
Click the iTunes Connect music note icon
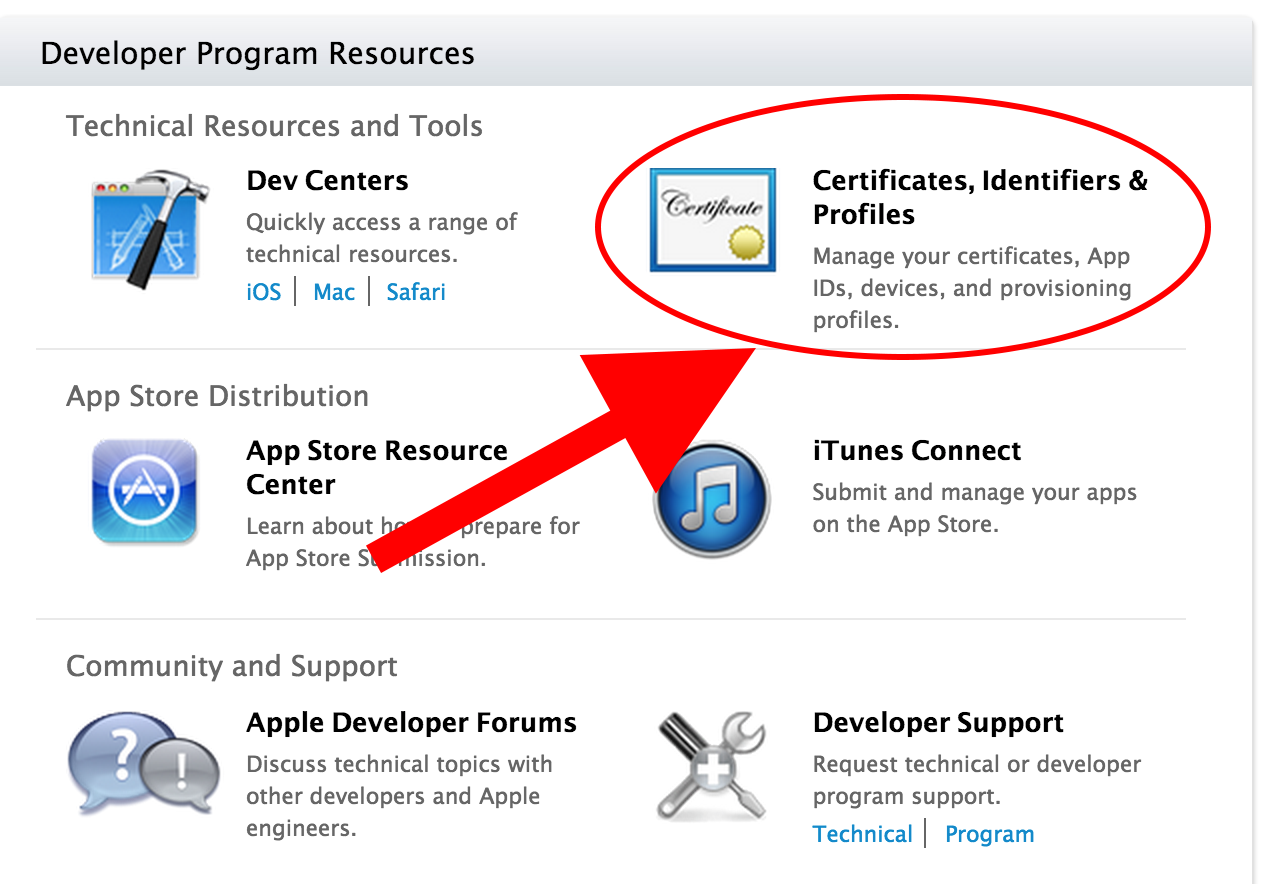coord(712,498)
